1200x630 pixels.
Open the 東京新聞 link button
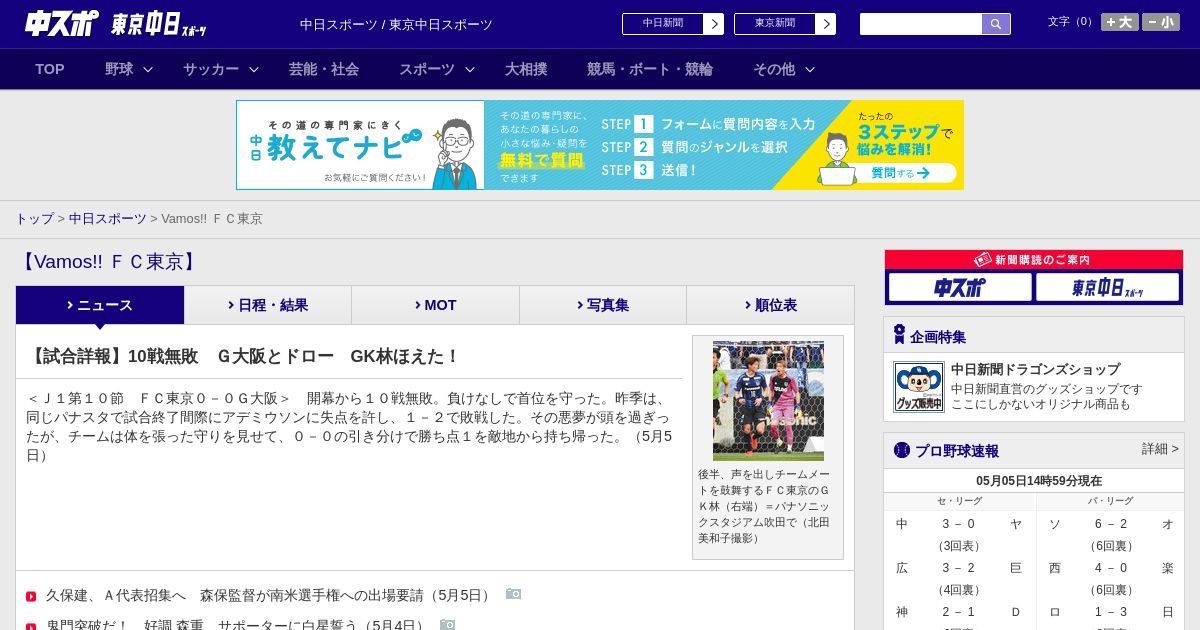(775, 24)
